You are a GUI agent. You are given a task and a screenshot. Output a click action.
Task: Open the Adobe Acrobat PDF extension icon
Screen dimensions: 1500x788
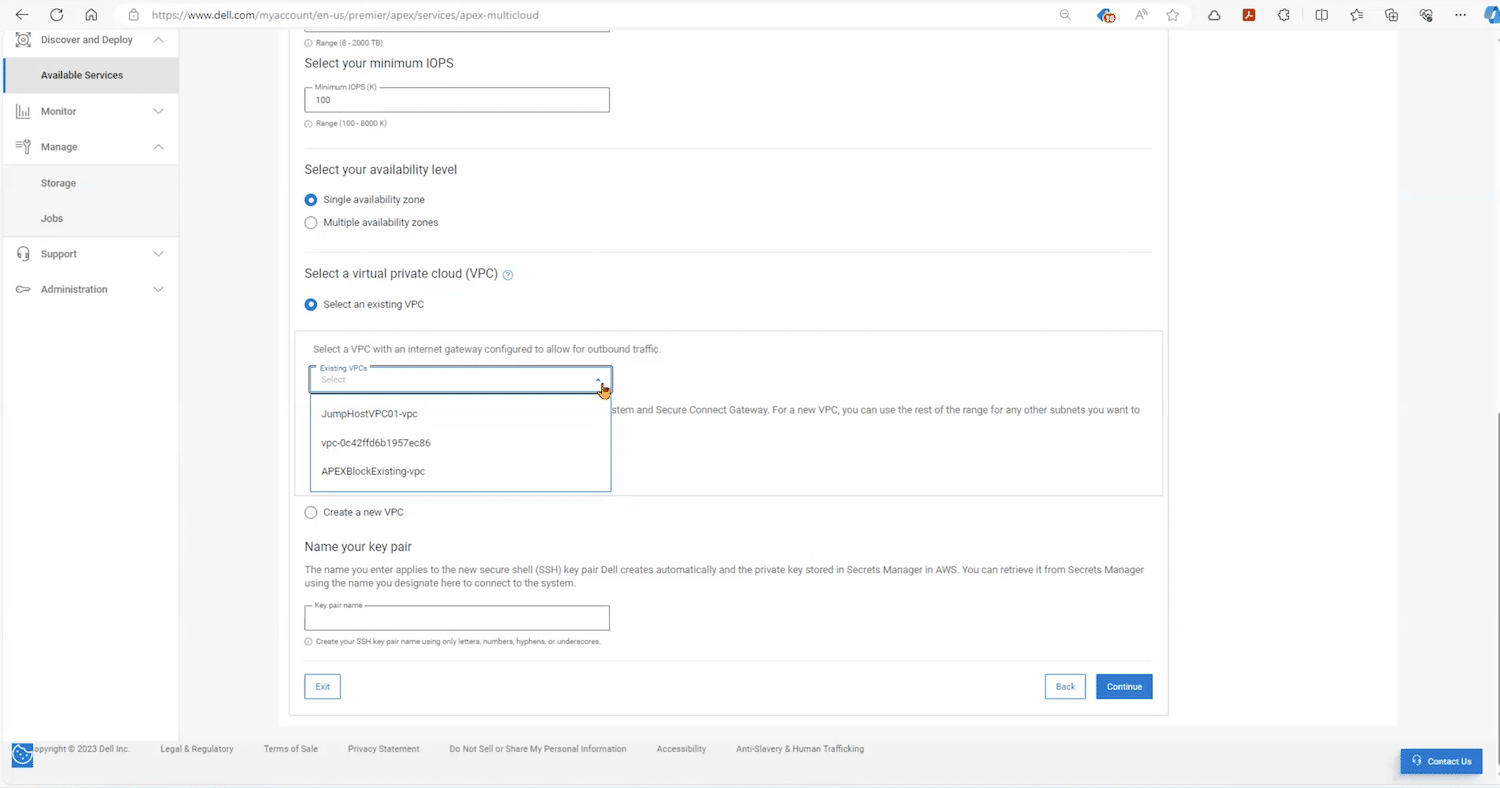(1249, 15)
